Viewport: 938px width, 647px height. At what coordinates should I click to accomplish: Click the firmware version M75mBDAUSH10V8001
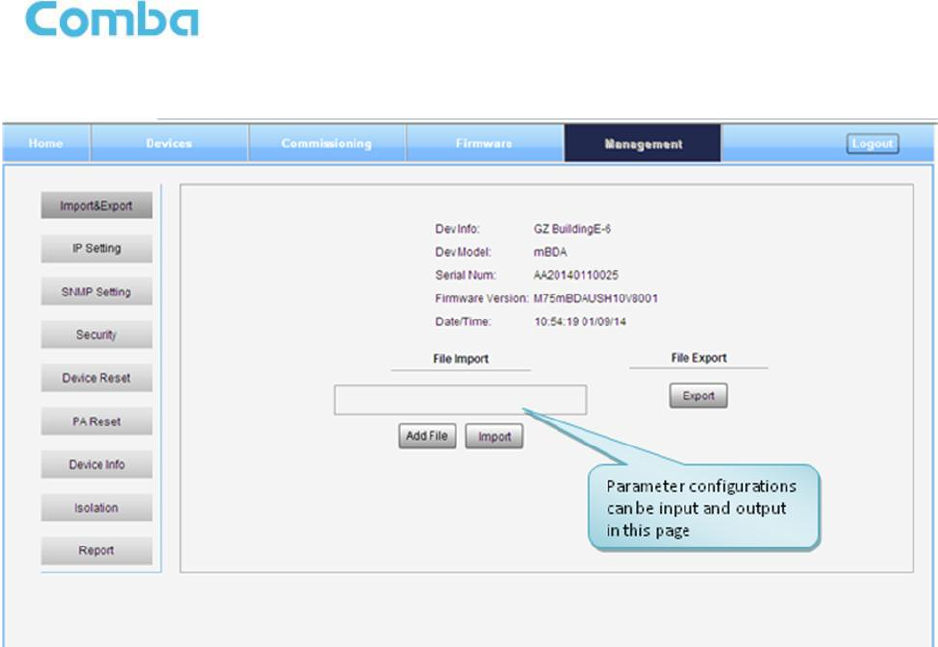pos(595,298)
